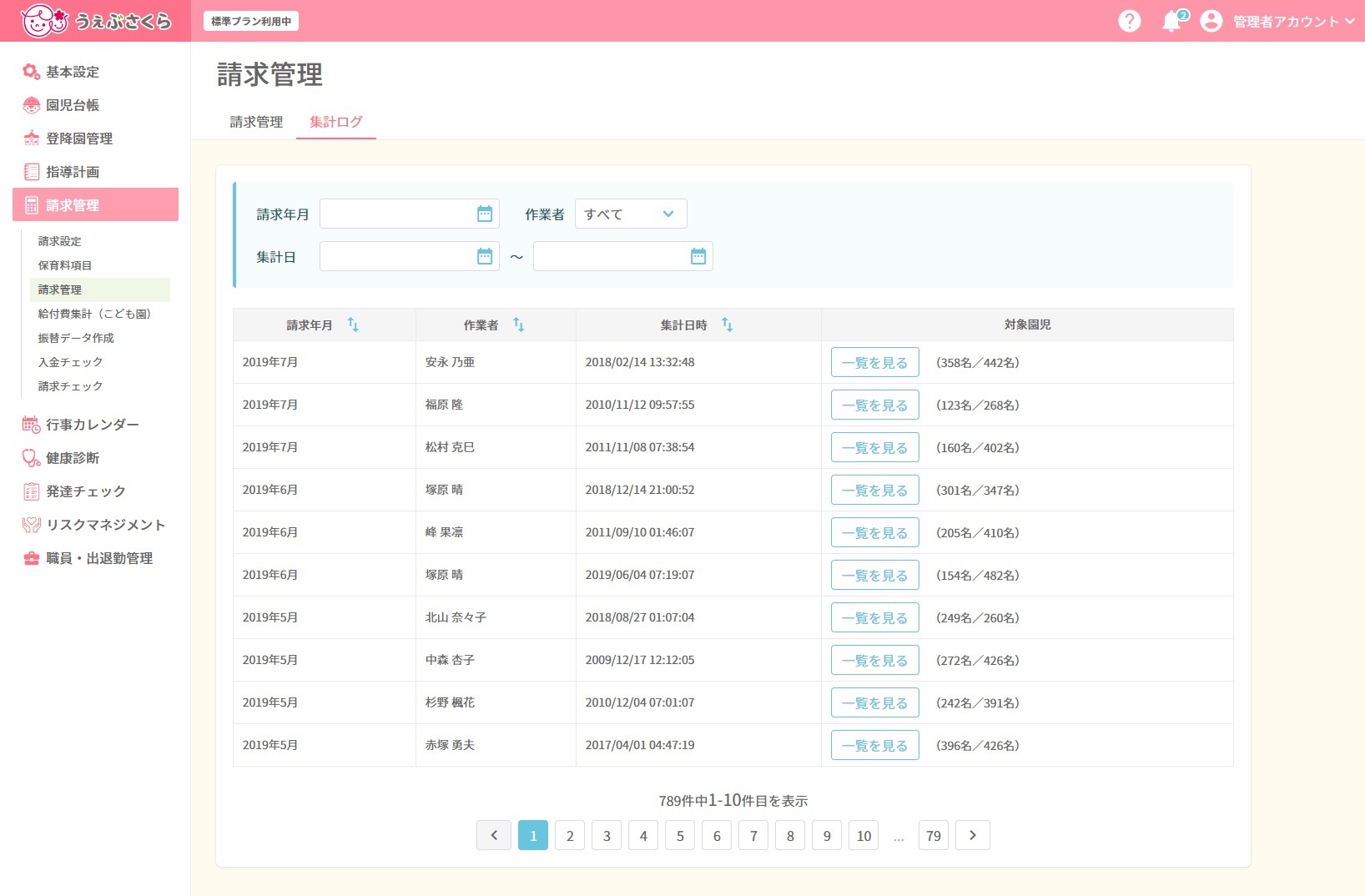Image resolution: width=1365 pixels, height=896 pixels.
Task: Sort table by 請求年月 column arrows
Action: pos(353,325)
